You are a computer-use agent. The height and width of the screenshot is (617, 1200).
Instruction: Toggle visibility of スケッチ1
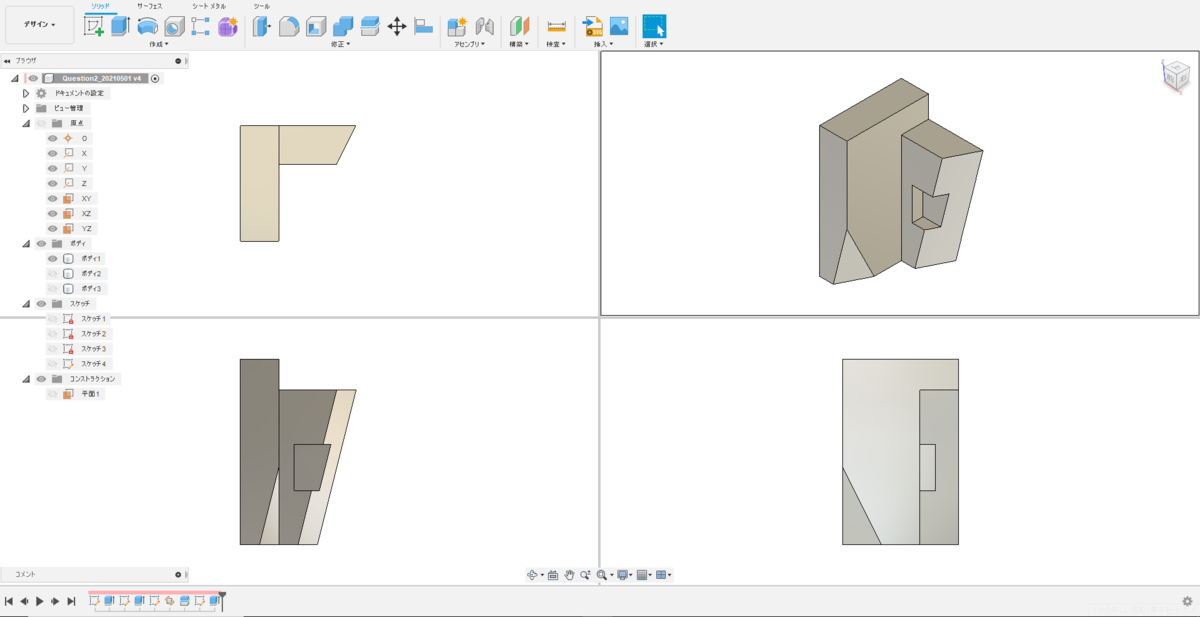[x=53, y=319]
